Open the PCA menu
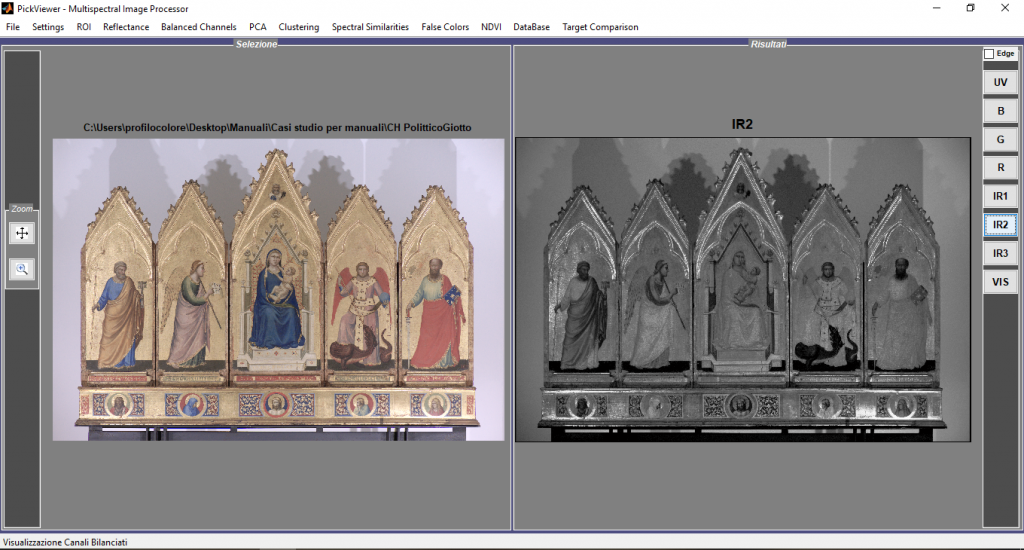The width and height of the screenshot is (1024, 550). pos(257,27)
